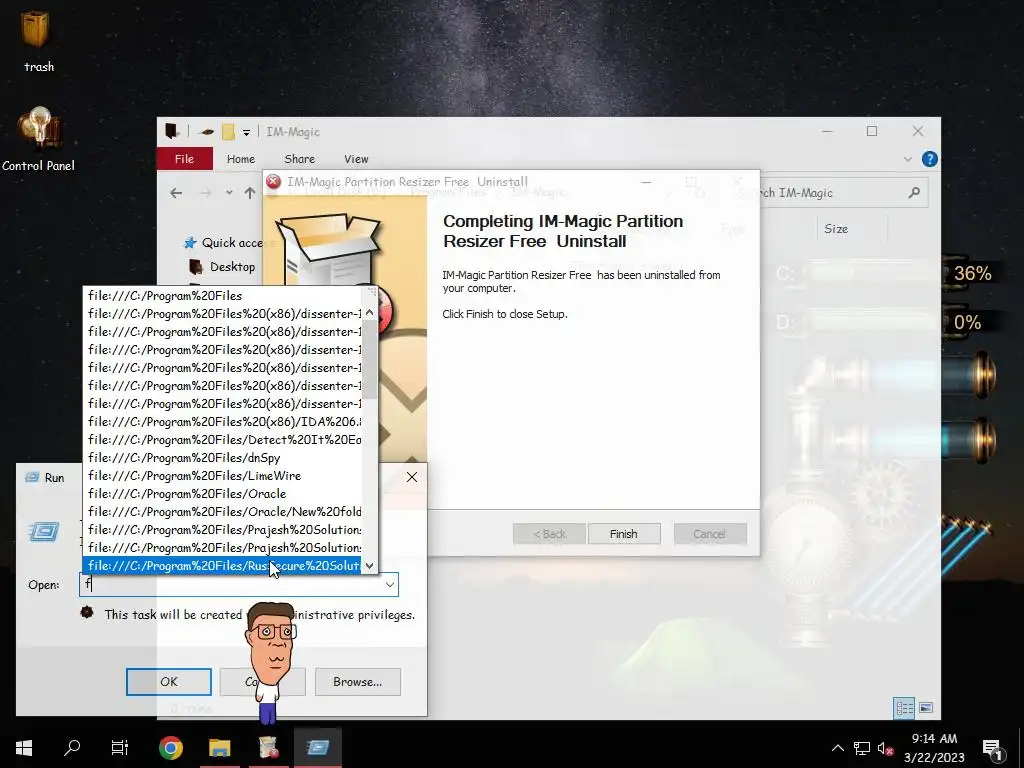This screenshot has width=1024, height=768.
Task: Switch to uninstaller taskbar icon
Action: [268, 748]
